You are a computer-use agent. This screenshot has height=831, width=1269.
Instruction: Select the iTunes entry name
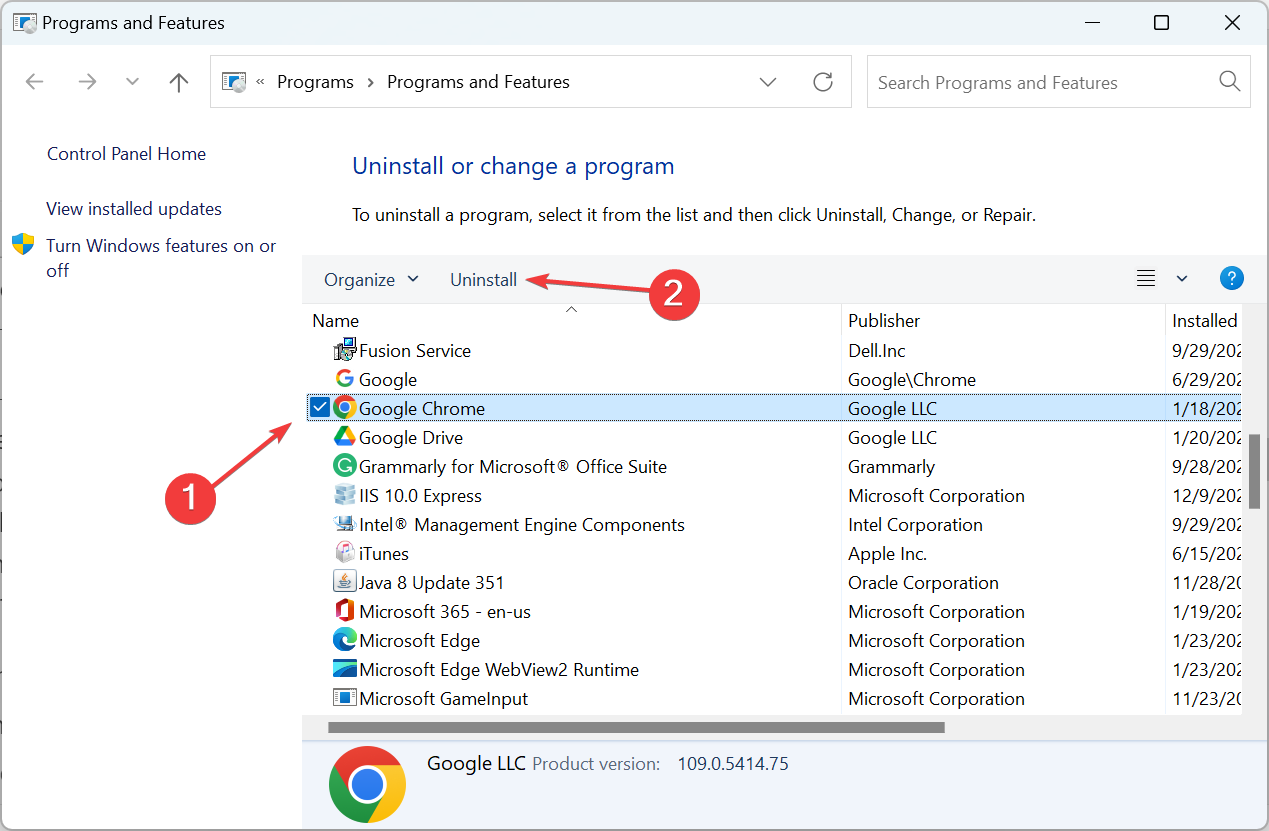coord(384,554)
